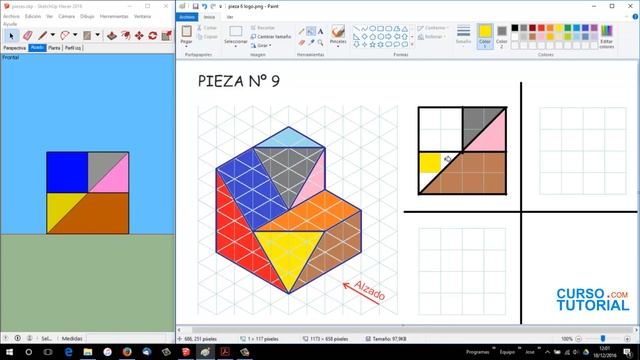Open the Dibujo menu in SketchUp
The height and width of the screenshot is (360, 640).
[87, 16]
